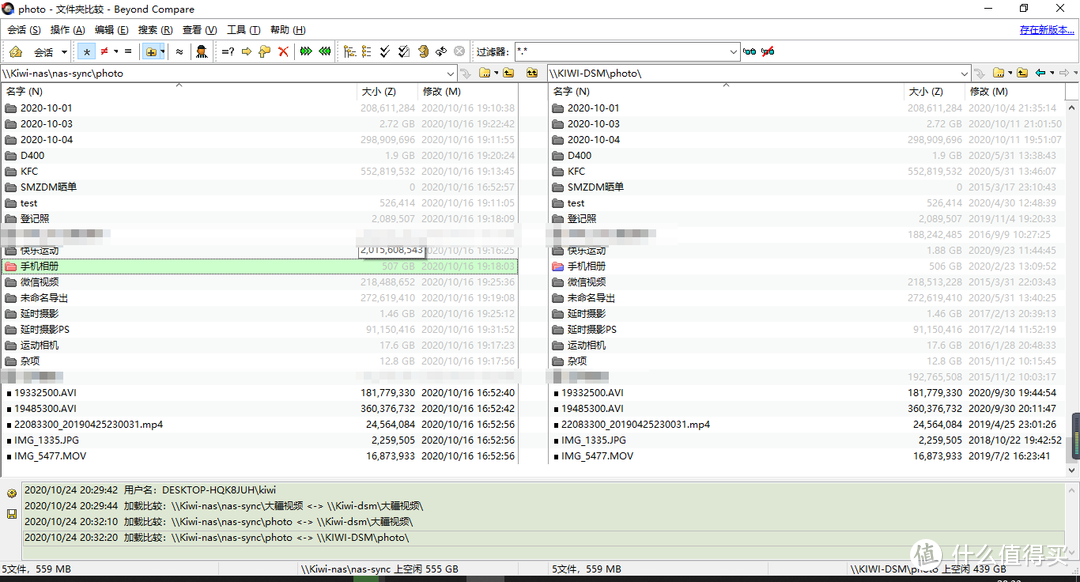The height and width of the screenshot is (582, 1080).
Task: Open the filter combo box dropdown arrow
Action: (x=734, y=52)
